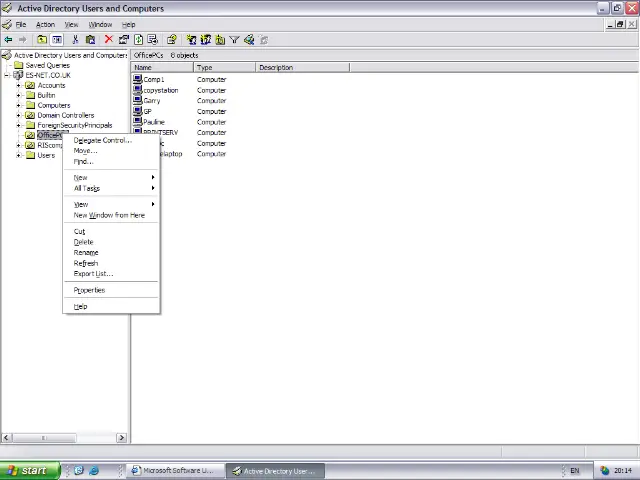Choose Find from the context menu
This screenshot has width=640, height=480.
click(111, 162)
